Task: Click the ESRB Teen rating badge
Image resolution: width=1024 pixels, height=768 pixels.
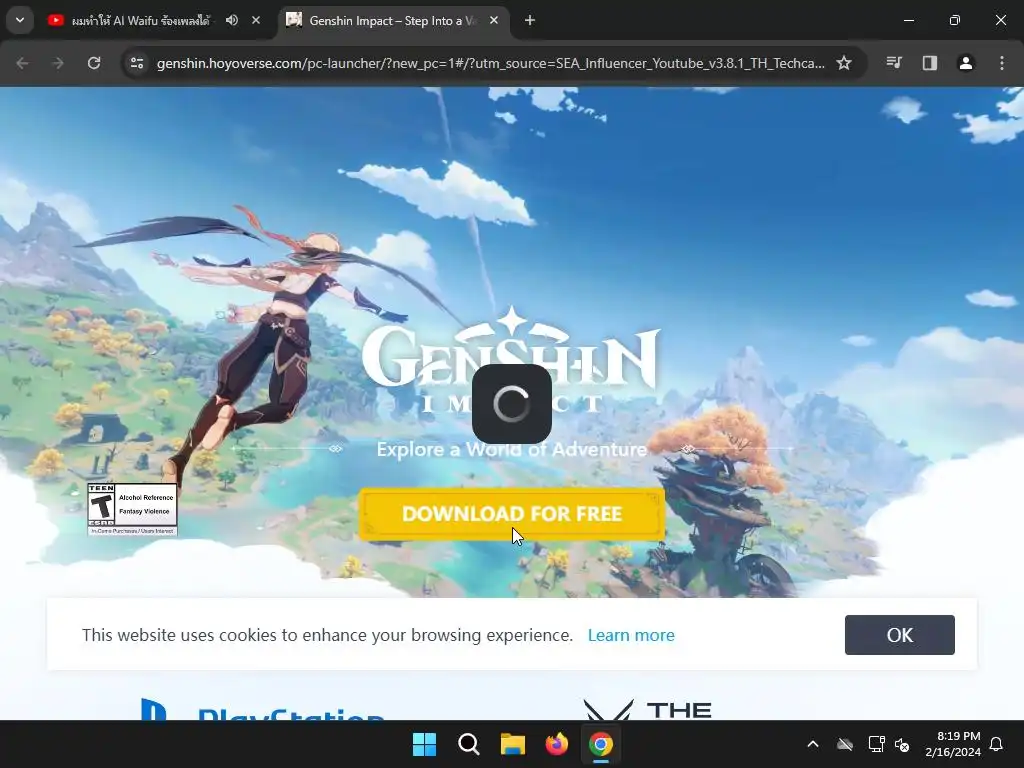Action: click(x=133, y=509)
